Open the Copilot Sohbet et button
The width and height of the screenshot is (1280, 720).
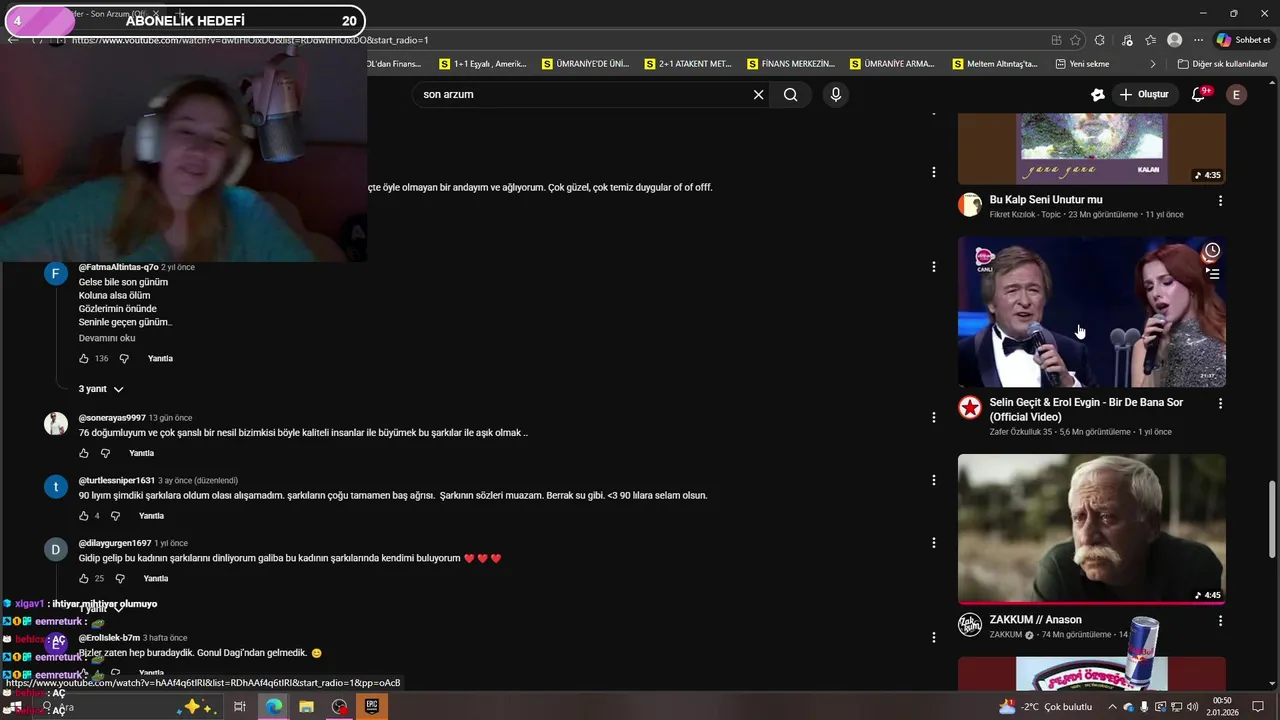[x=1243, y=40]
